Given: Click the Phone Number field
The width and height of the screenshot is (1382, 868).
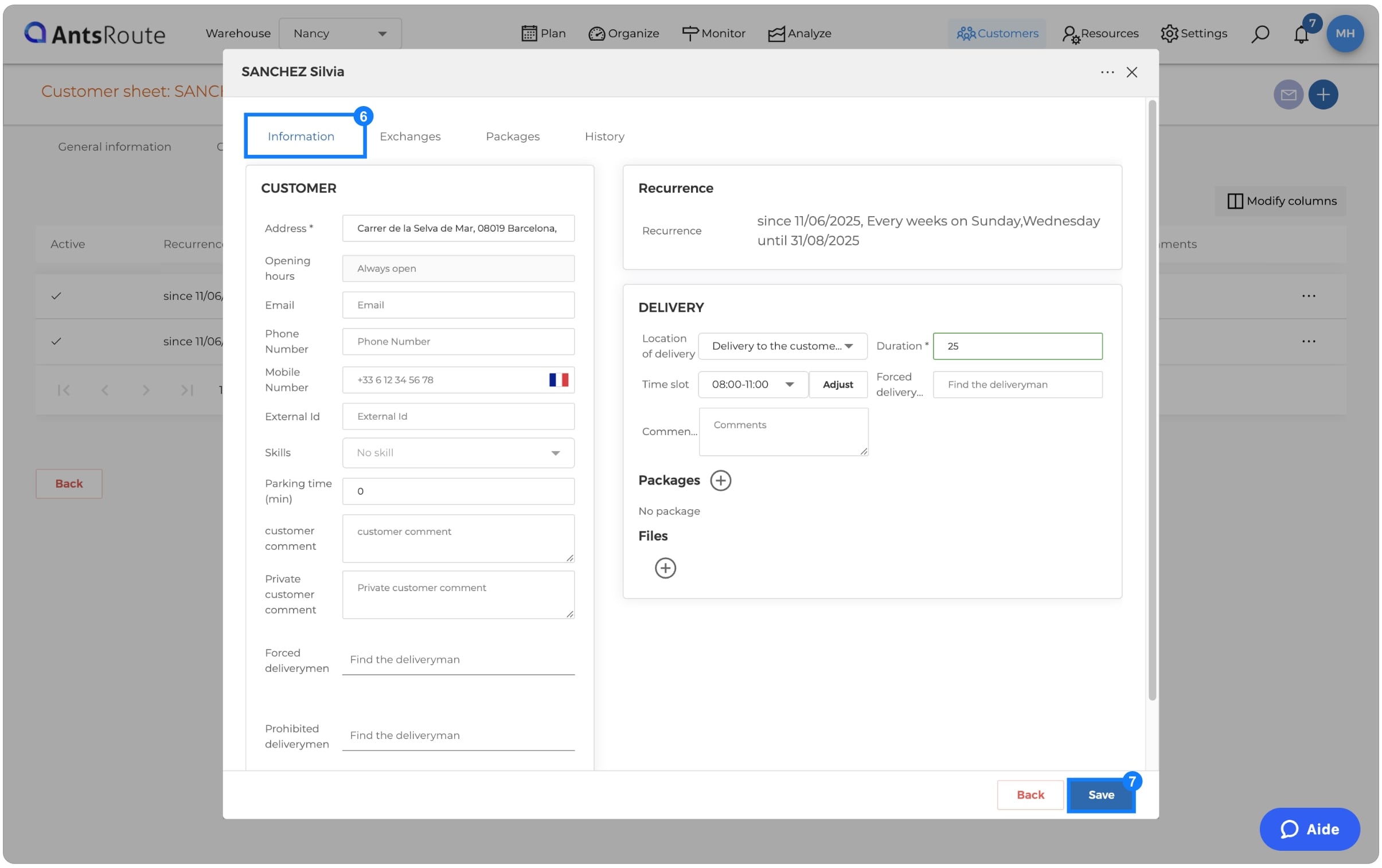Looking at the screenshot, I should (x=458, y=341).
